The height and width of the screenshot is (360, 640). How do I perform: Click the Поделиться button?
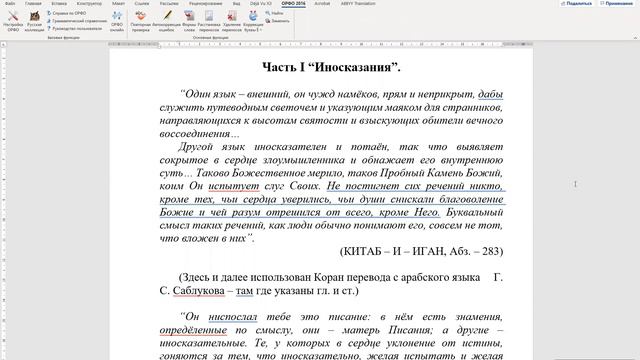(x=576, y=3)
